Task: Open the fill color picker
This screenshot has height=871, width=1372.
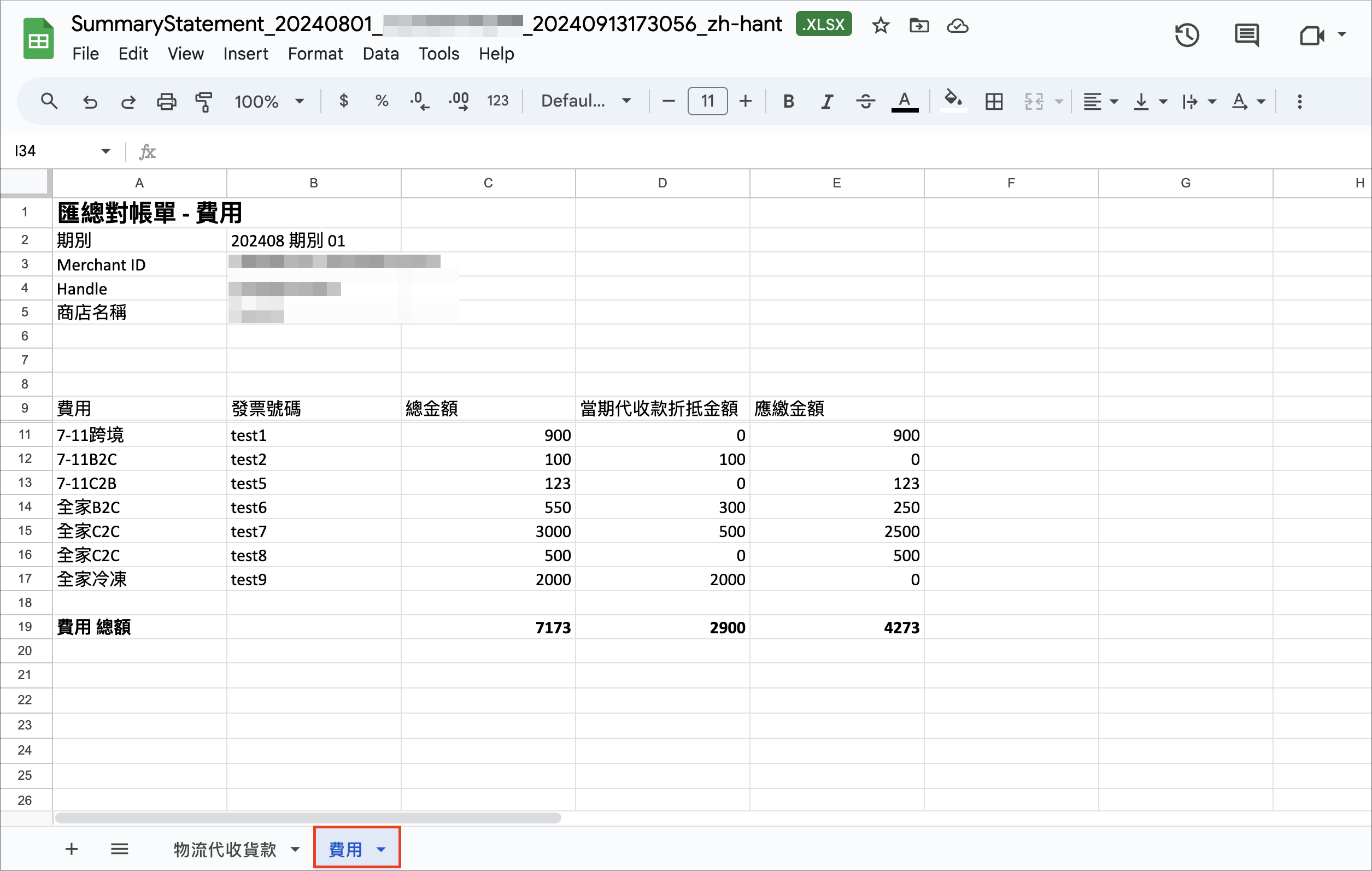Action: tap(953, 100)
